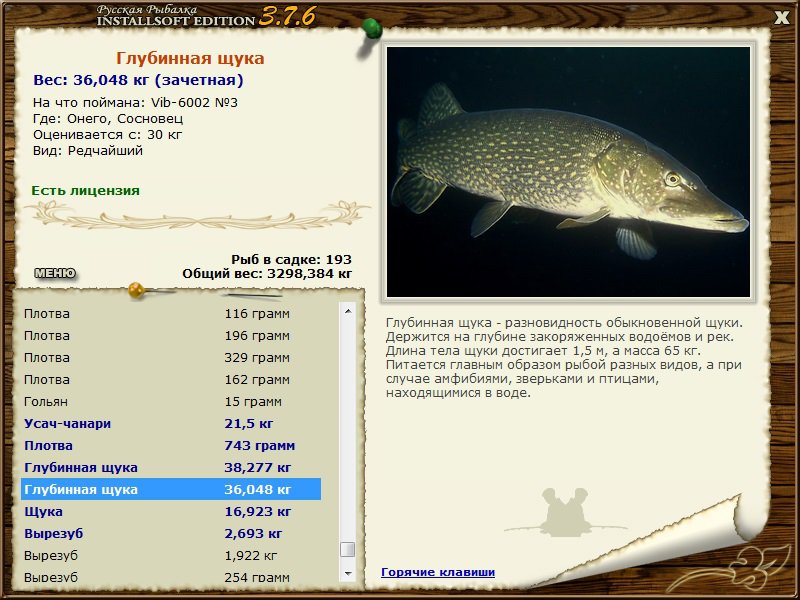Select the Плотва 162 грамм row
Image resolution: width=800 pixels, height=600 pixels.
point(171,380)
